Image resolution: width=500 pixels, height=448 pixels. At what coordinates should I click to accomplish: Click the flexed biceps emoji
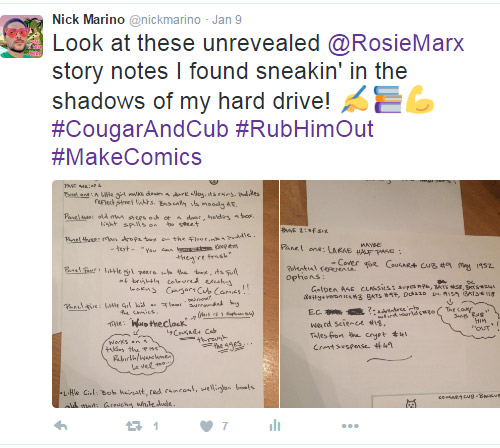(420, 99)
